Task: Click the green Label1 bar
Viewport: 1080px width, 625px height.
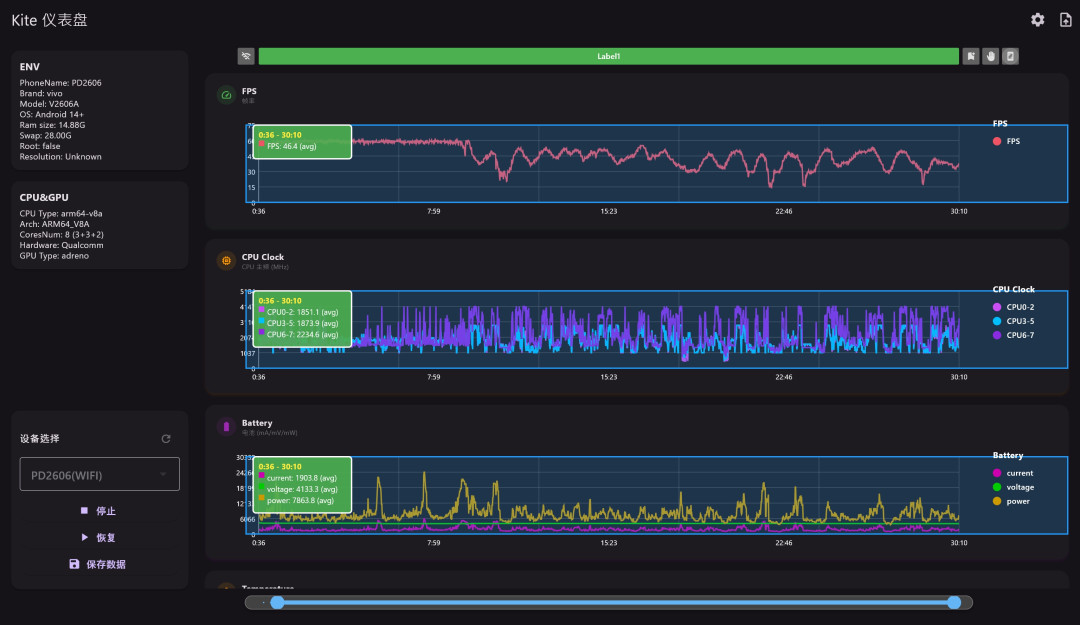Action: point(609,57)
